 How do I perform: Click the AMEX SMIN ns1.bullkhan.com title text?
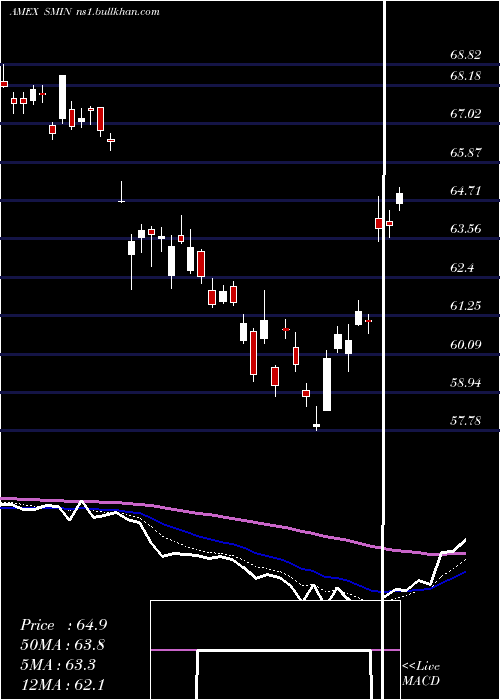pyautogui.click(x=84, y=12)
